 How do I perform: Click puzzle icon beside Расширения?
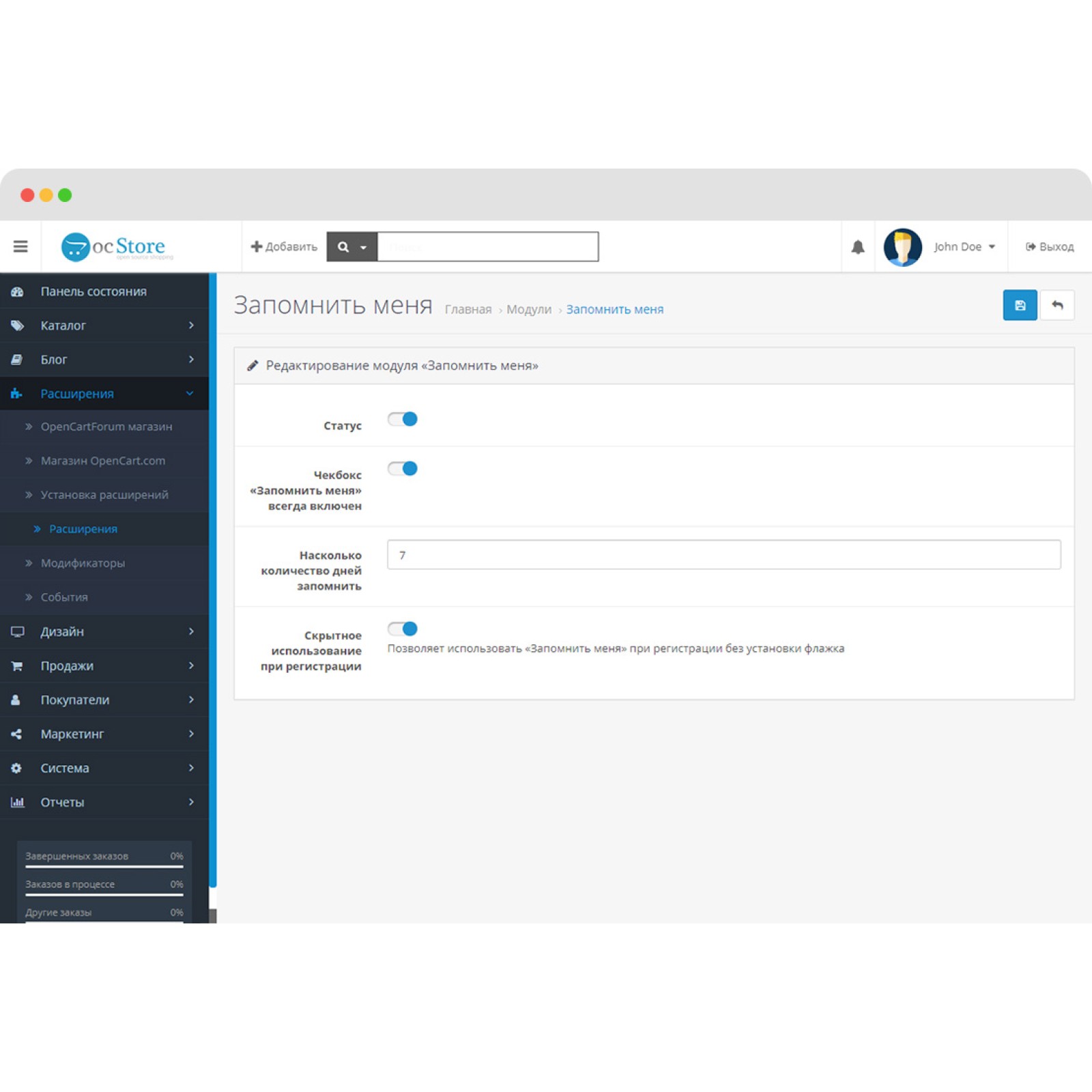coord(17,394)
